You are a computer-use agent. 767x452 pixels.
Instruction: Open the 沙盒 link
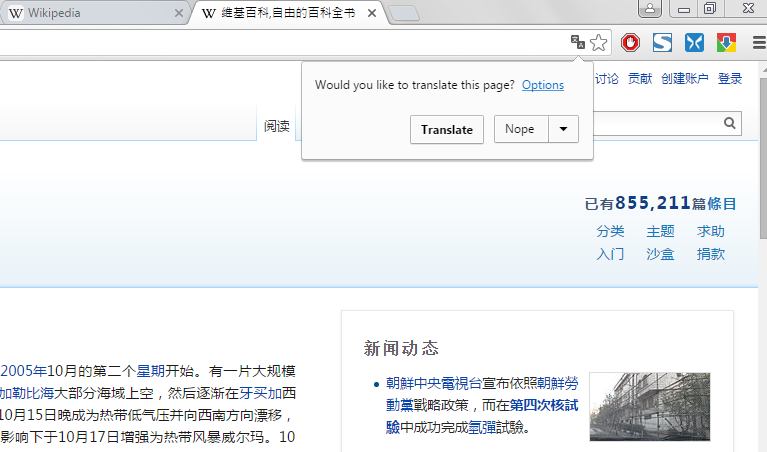[660, 254]
